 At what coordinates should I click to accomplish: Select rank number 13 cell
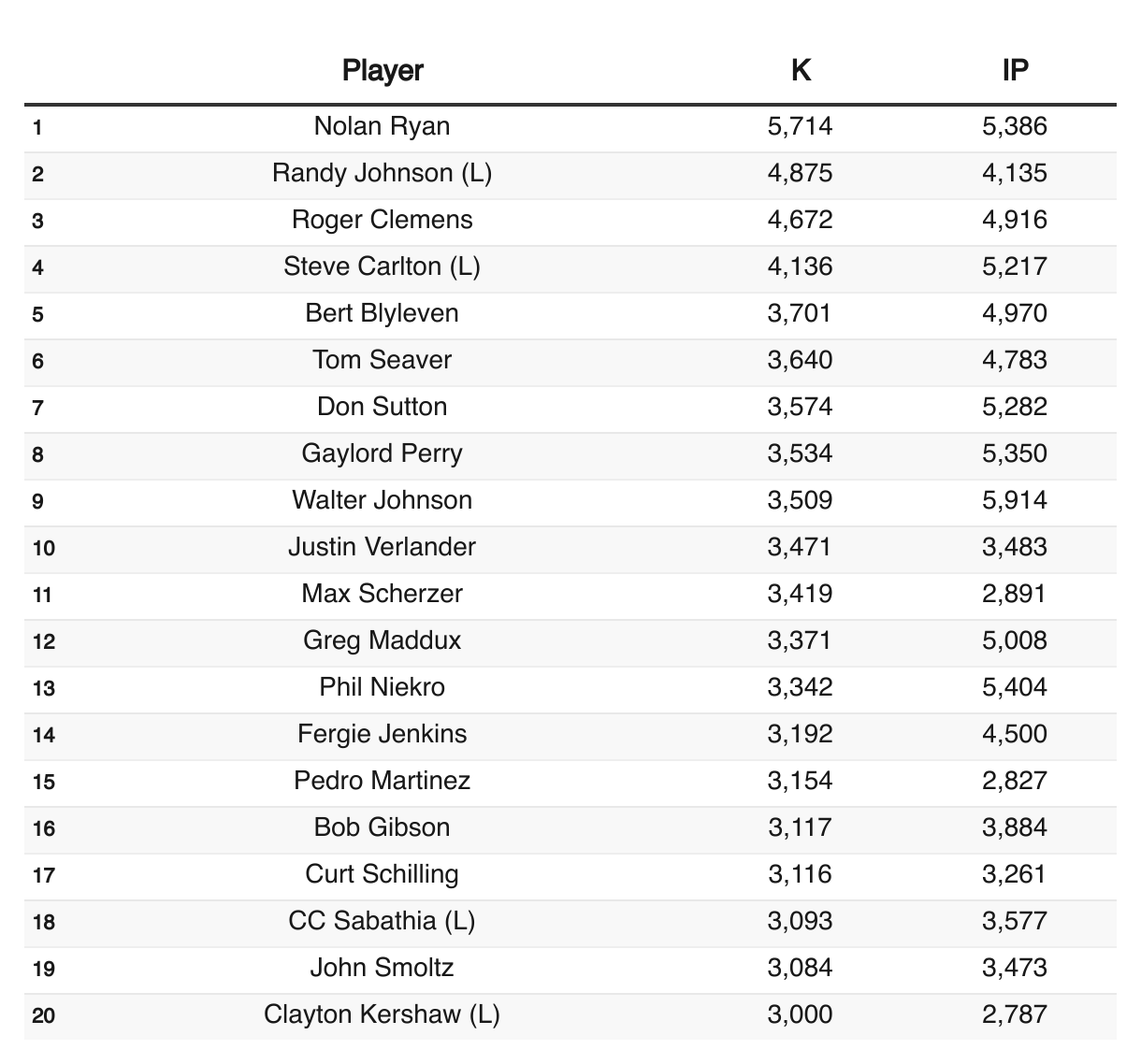(44, 688)
